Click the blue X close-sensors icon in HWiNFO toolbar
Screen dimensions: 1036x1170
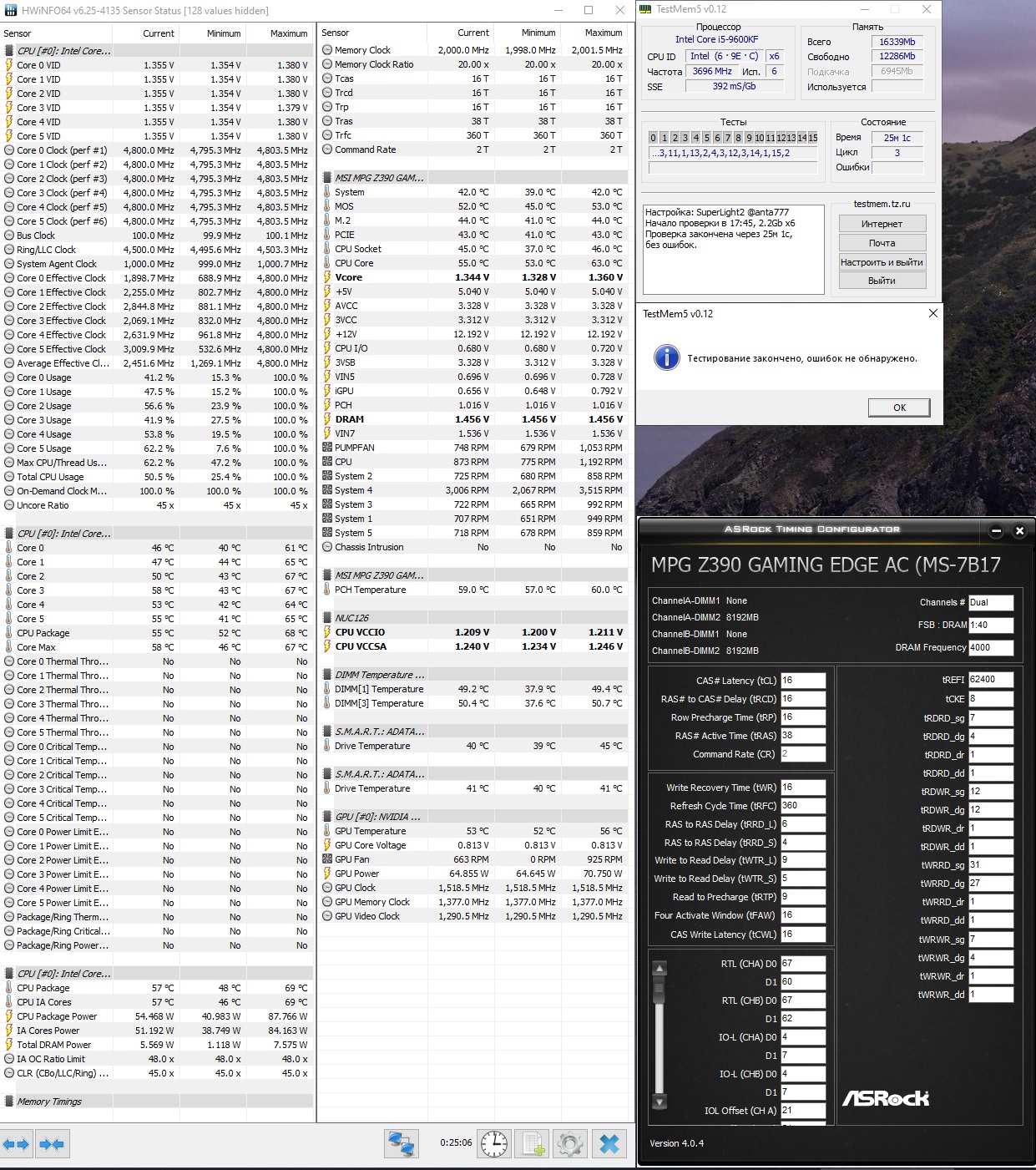pyautogui.click(x=609, y=1144)
